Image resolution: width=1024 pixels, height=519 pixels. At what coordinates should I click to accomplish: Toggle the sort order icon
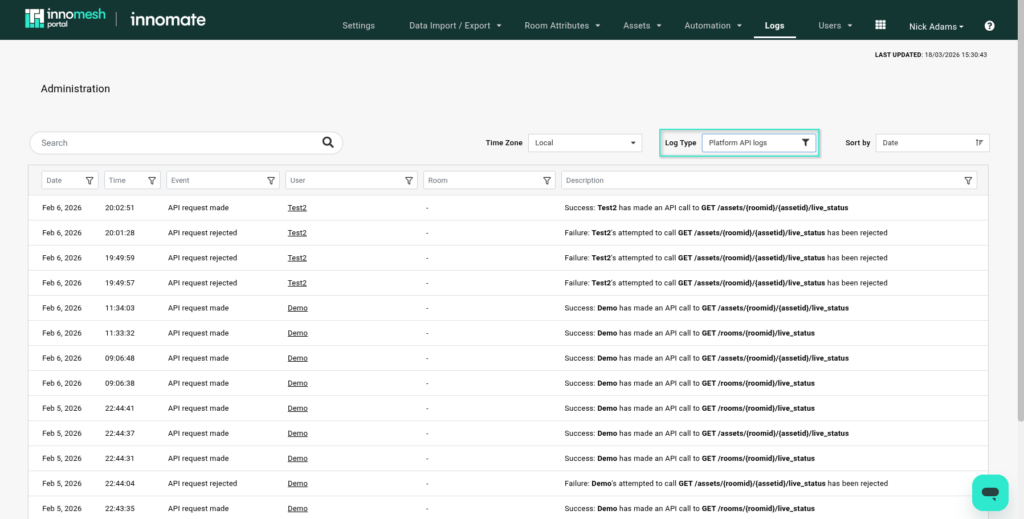979,143
